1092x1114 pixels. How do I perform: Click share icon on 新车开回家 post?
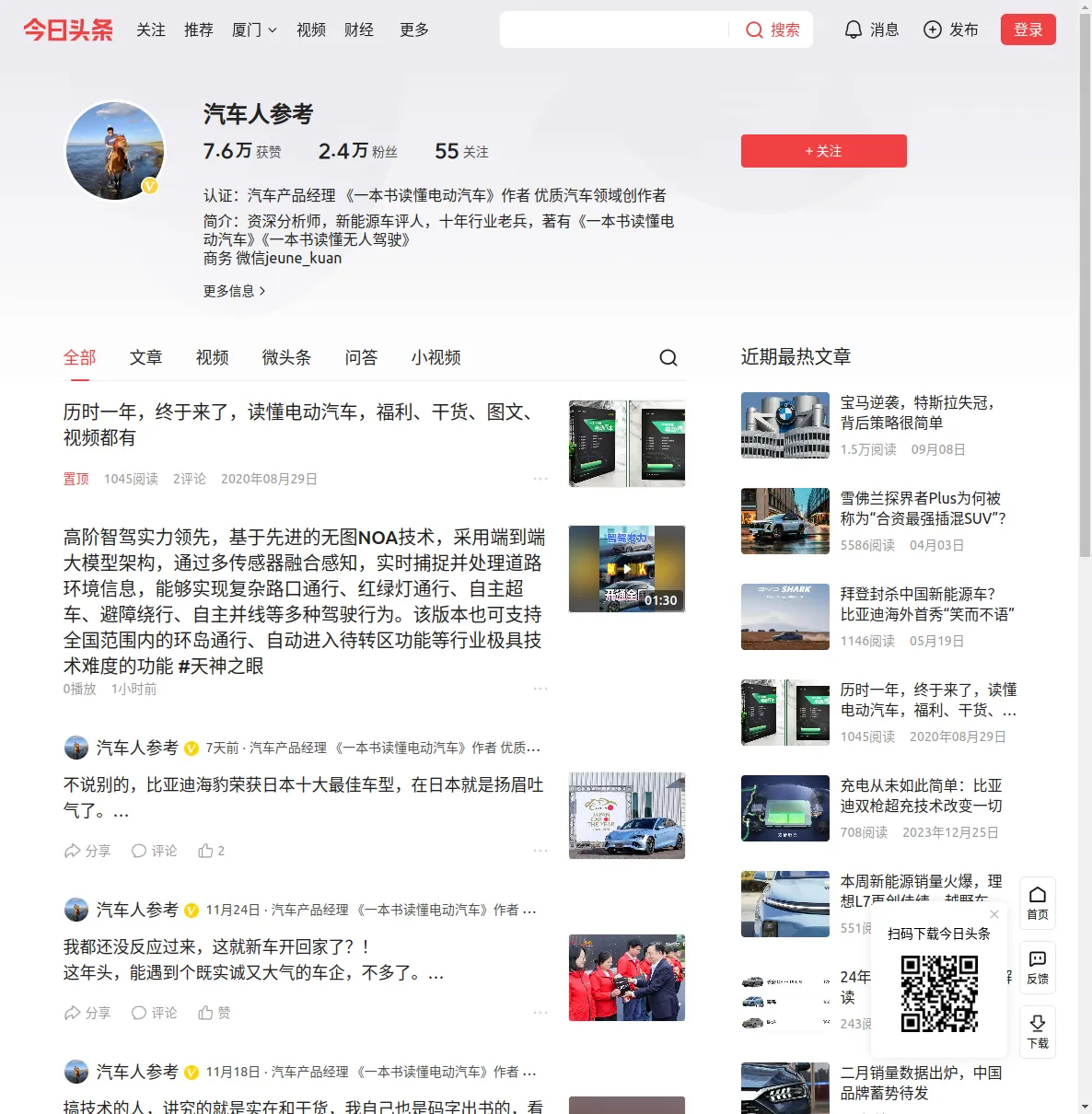[x=72, y=1013]
